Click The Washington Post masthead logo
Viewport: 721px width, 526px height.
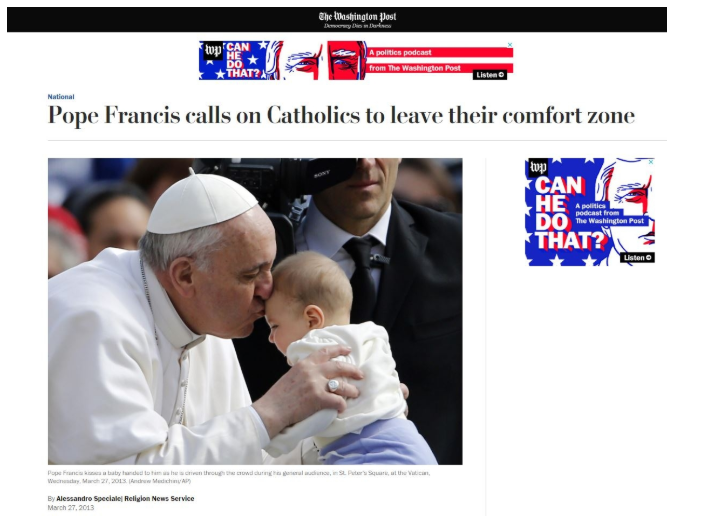tap(357, 17)
